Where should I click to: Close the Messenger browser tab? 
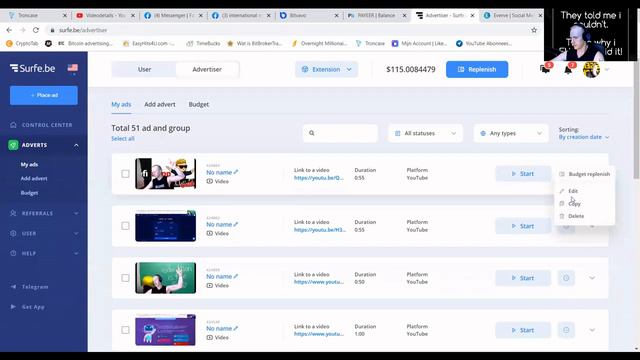[200, 16]
